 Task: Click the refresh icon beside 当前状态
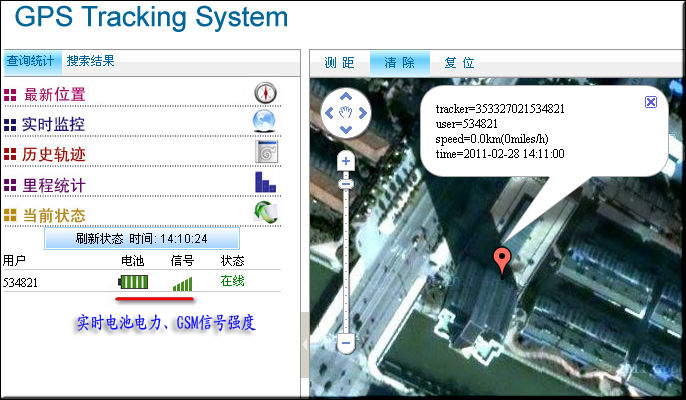click(265, 212)
